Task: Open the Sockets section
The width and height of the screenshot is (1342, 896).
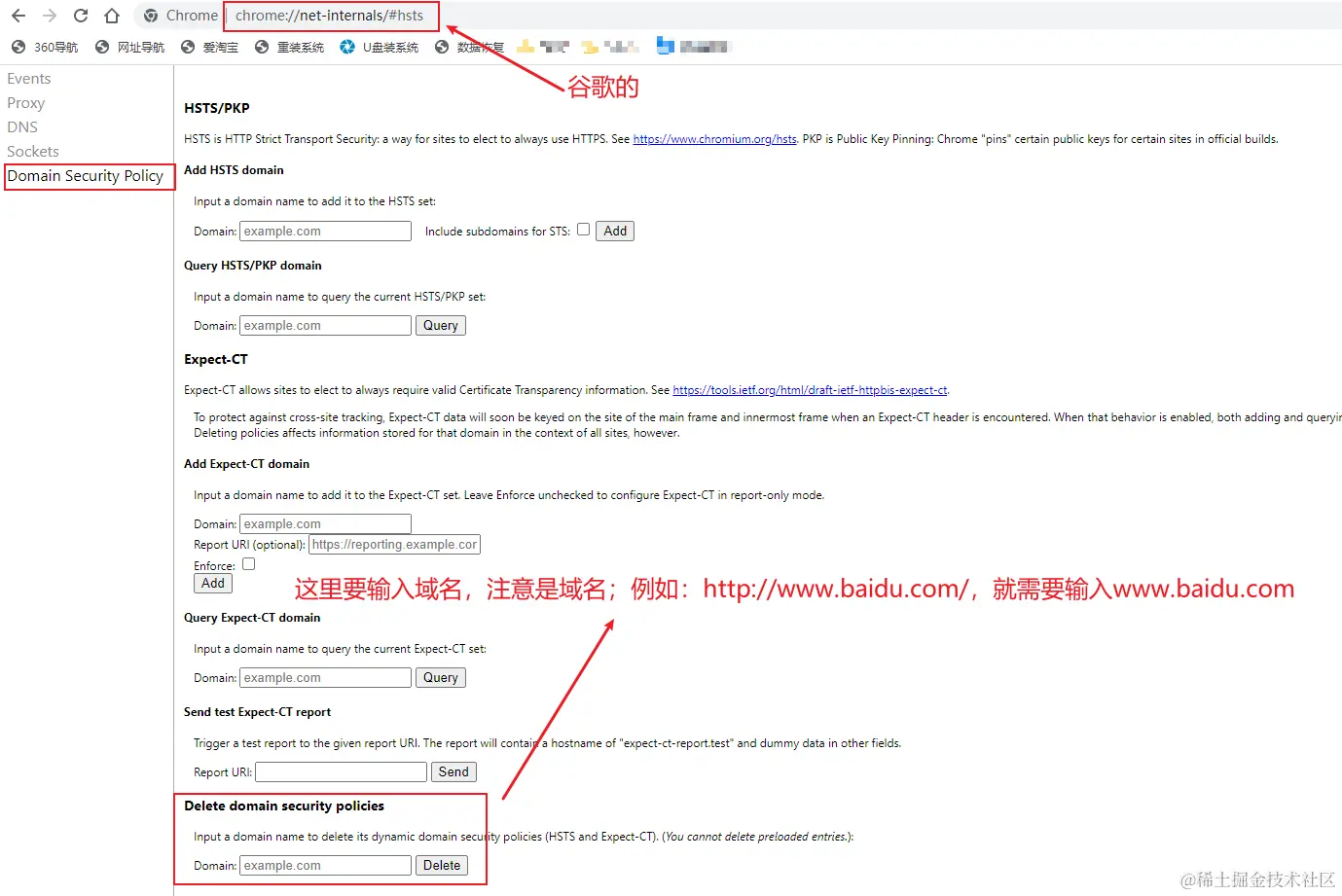Action: [x=33, y=152]
